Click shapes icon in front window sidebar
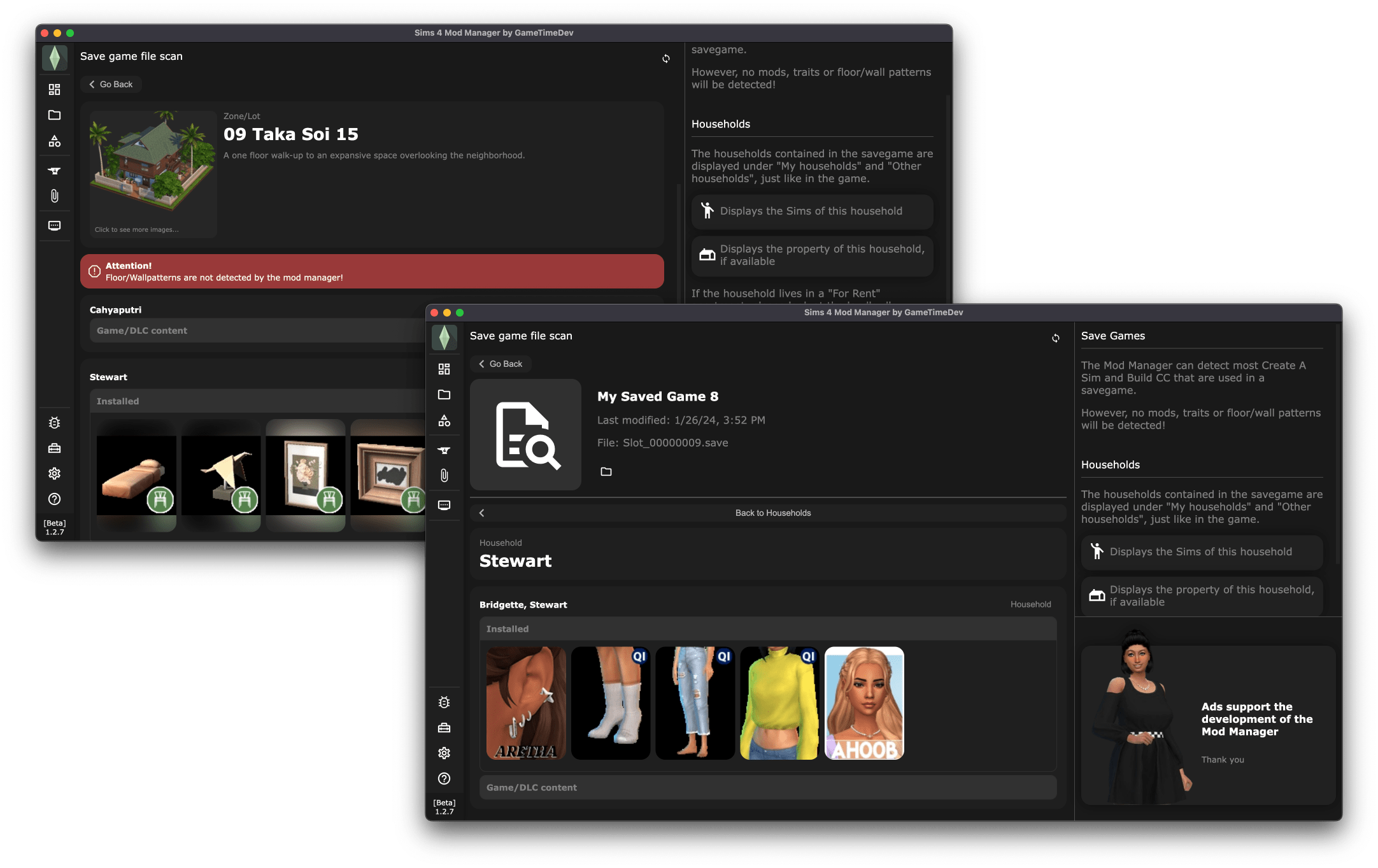Viewport: 1378px width, 868px height. [444, 420]
